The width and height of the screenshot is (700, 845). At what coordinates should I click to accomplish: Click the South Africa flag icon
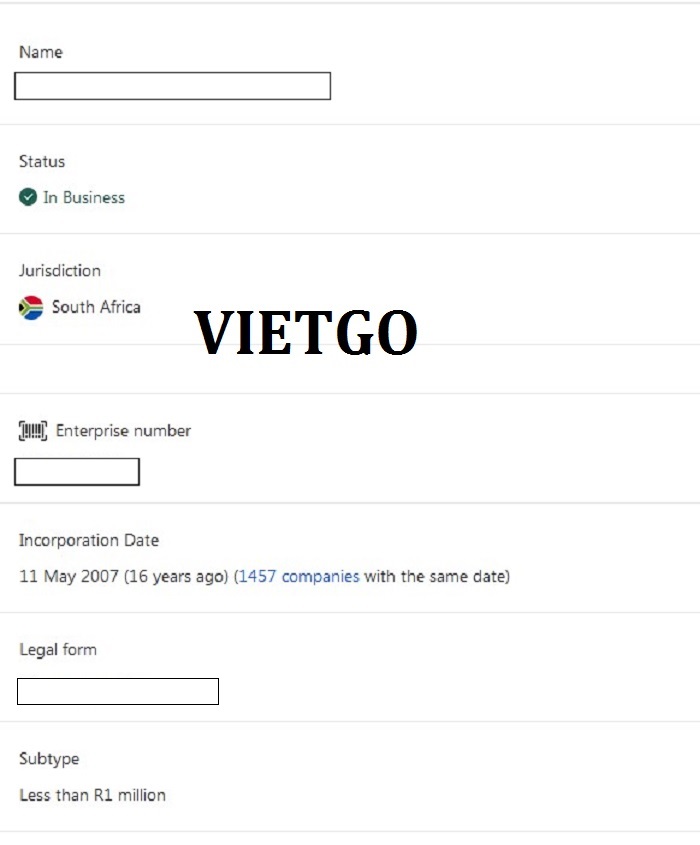31,308
